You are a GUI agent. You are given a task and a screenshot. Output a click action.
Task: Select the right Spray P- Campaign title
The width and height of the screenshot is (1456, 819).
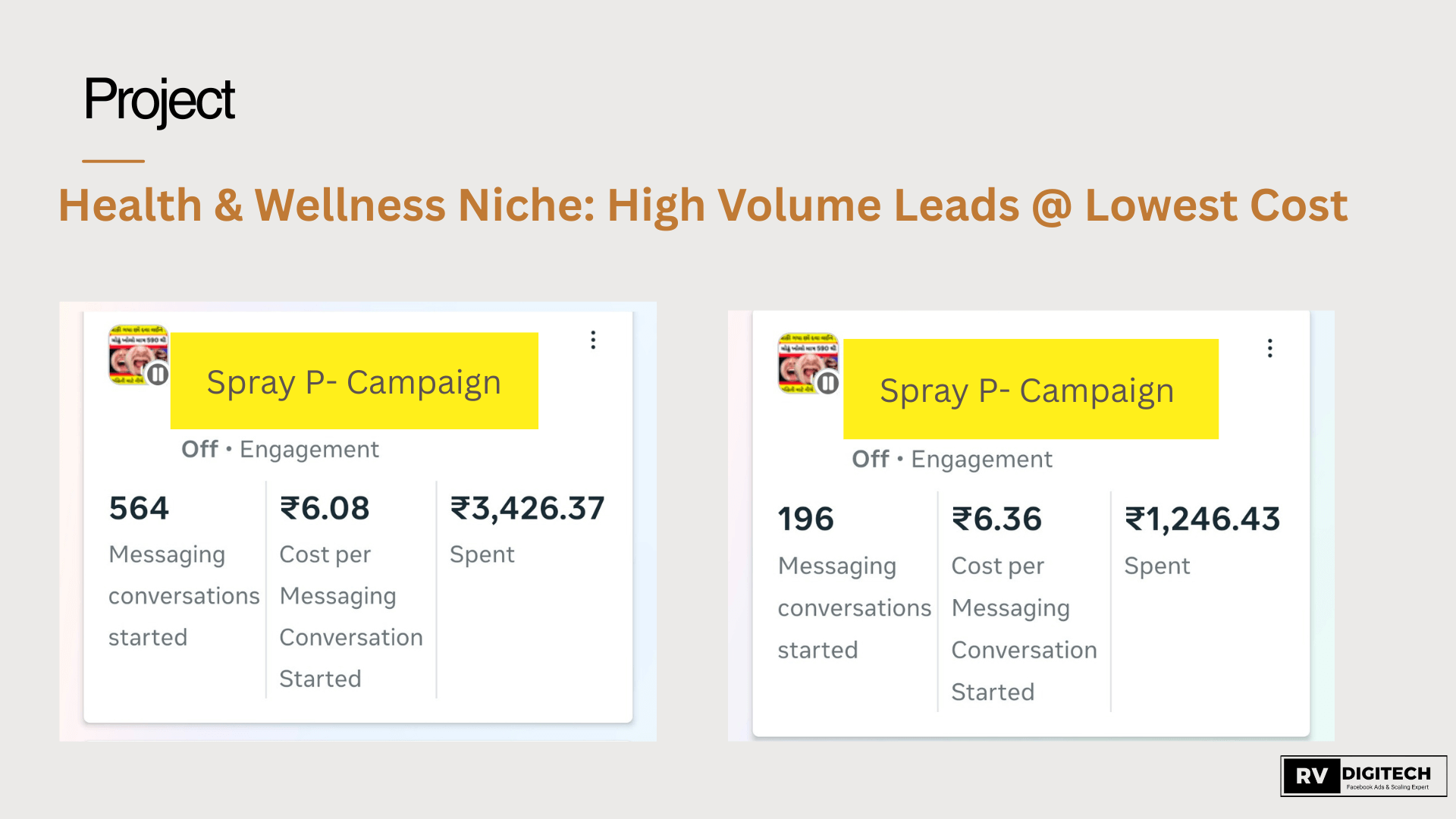click(x=1027, y=391)
